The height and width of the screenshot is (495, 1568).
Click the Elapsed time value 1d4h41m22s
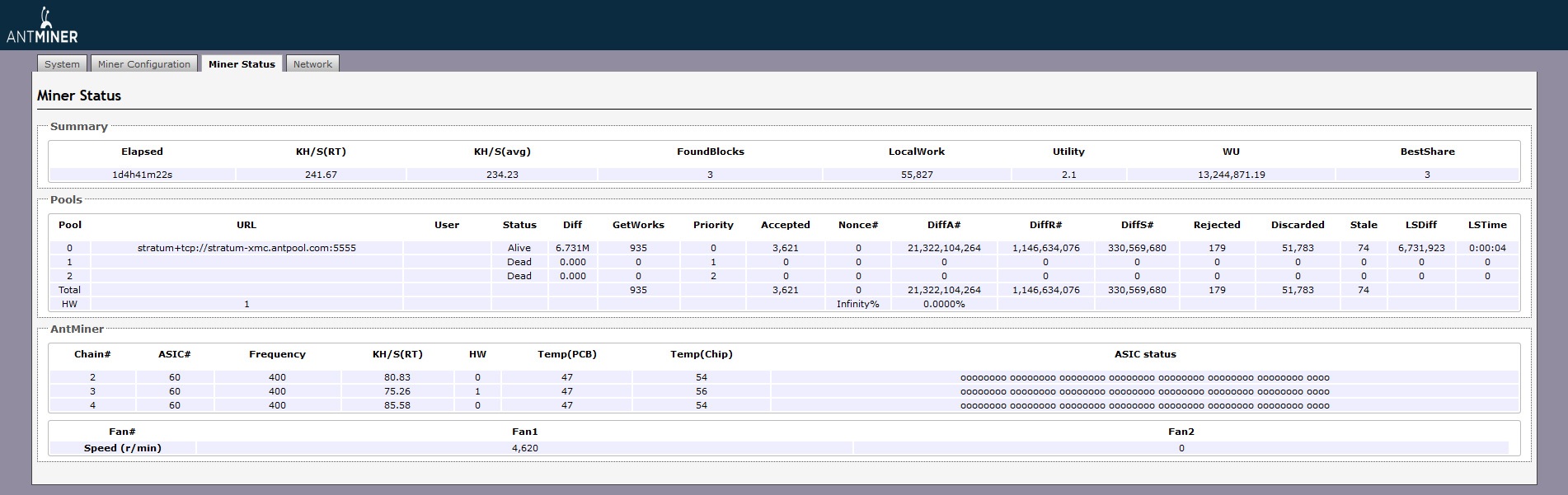[143, 175]
